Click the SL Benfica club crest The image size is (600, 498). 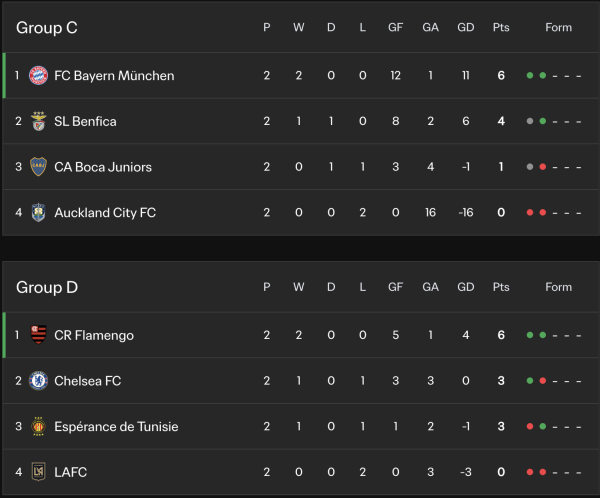point(39,121)
